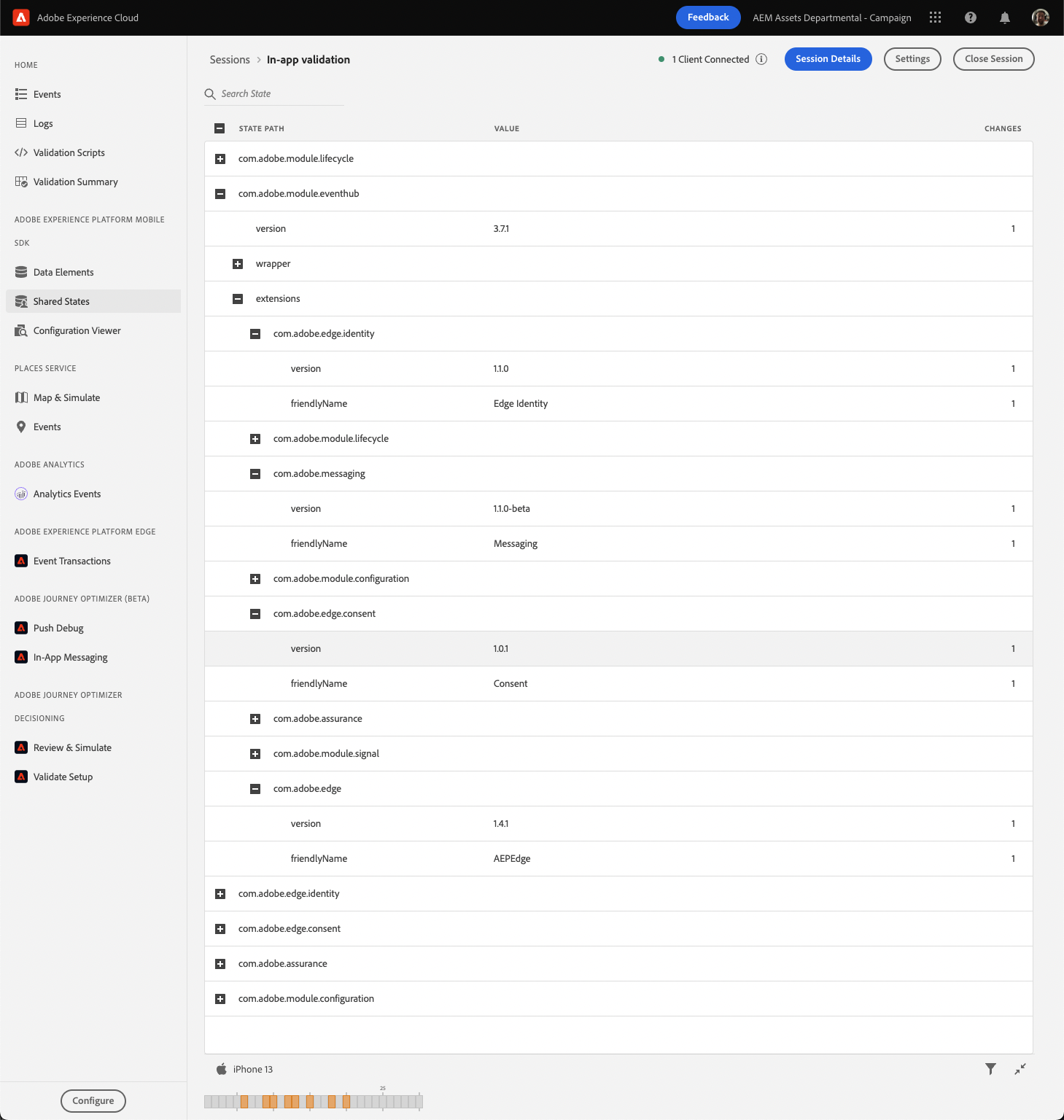Expand com.adobe.module.signal under extensions
The width and height of the screenshot is (1064, 1120).
click(255, 754)
